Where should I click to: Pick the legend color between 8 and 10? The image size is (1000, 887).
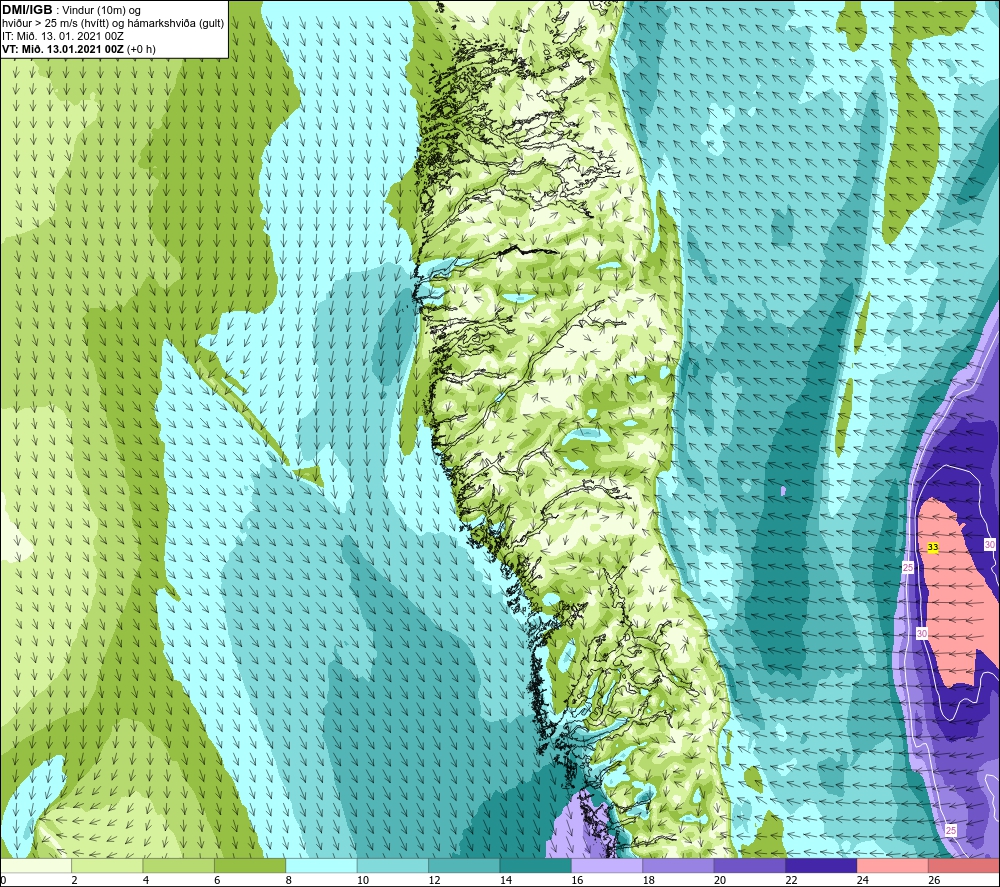click(321, 866)
